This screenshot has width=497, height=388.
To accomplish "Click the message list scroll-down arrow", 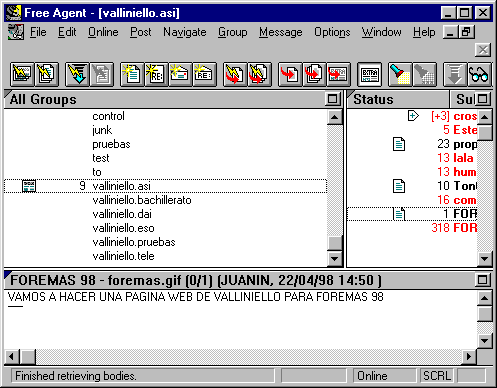I will (x=485, y=259).
